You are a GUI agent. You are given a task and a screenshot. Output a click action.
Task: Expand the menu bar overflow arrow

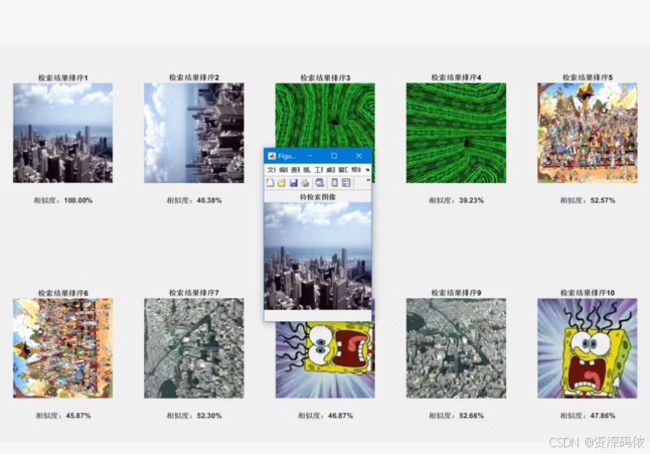point(368,170)
